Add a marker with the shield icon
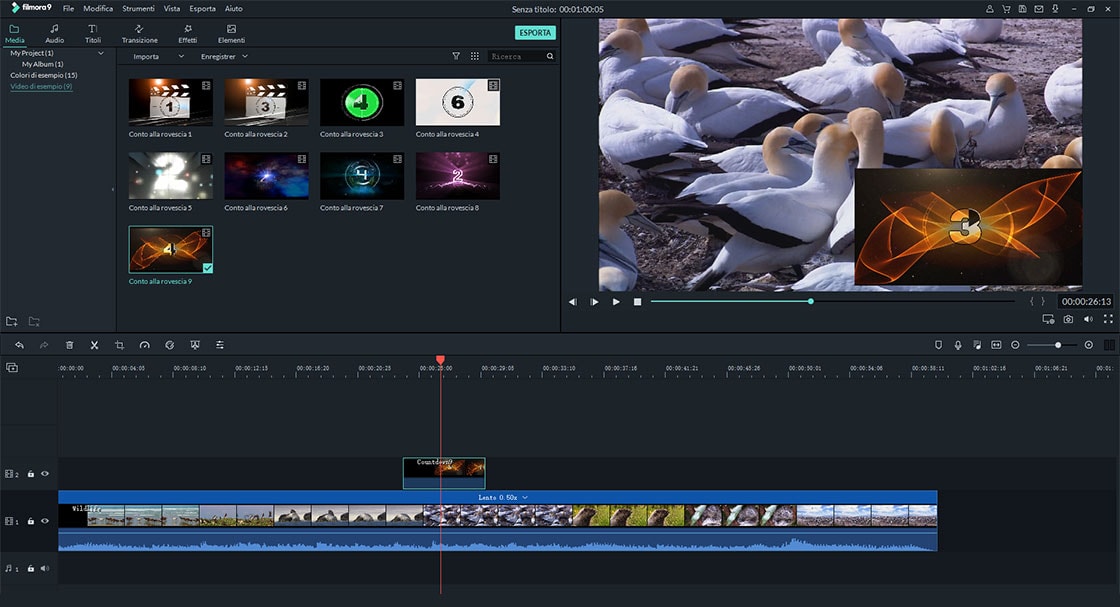The image size is (1120, 607). (x=939, y=345)
